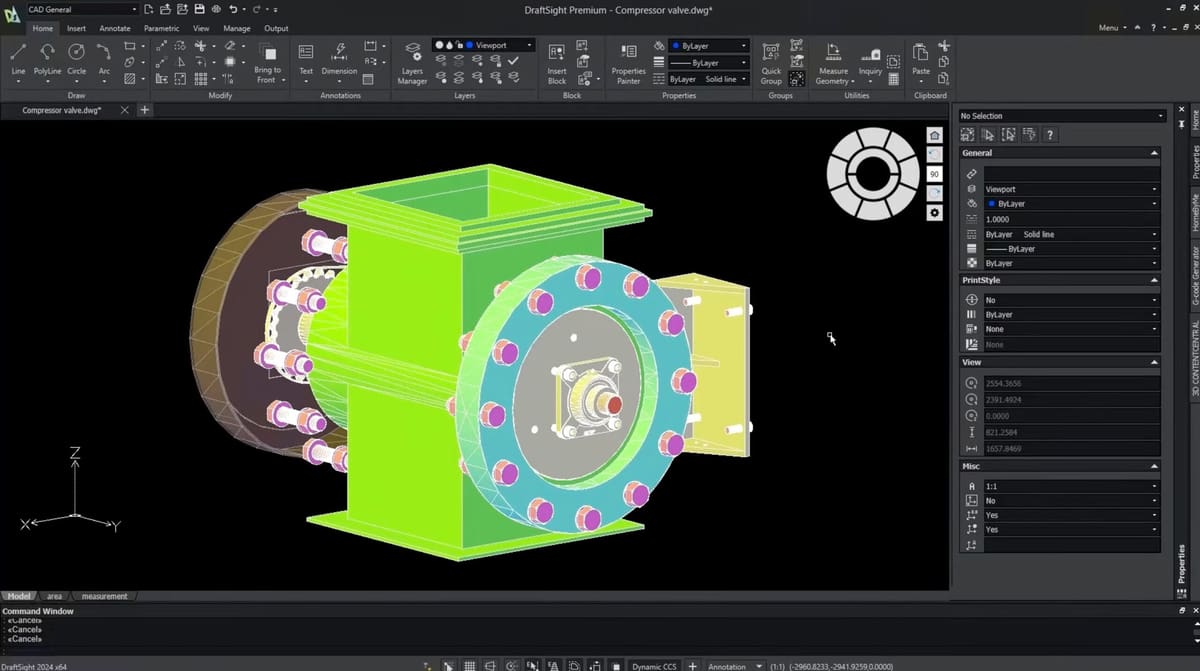Click the home view icon beside view wheel

(934, 135)
